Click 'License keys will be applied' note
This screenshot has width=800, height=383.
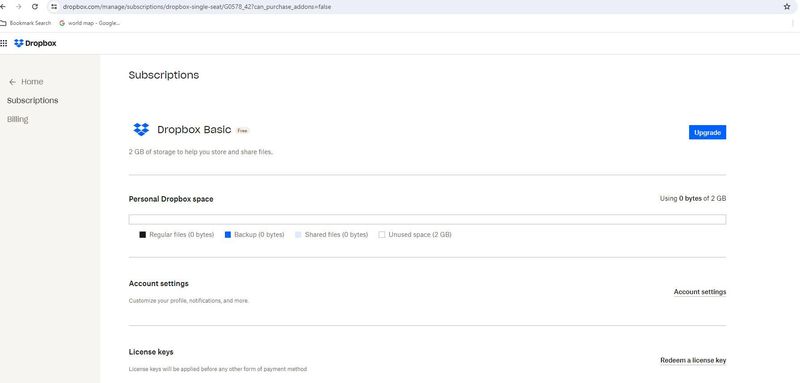point(218,369)
